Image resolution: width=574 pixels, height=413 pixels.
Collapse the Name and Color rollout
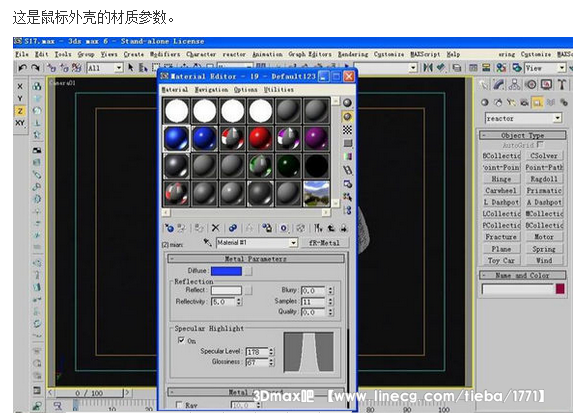[x=522, y=275]
